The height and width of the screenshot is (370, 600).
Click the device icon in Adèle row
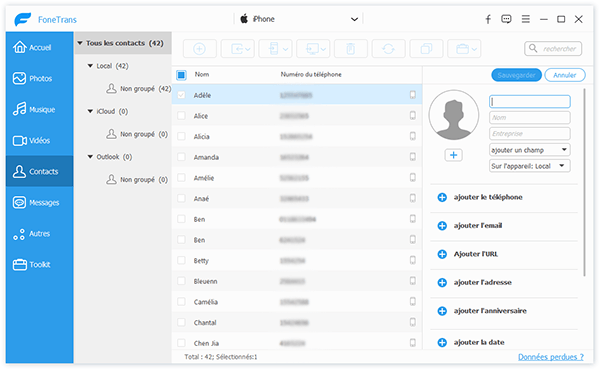coord(412,95)
